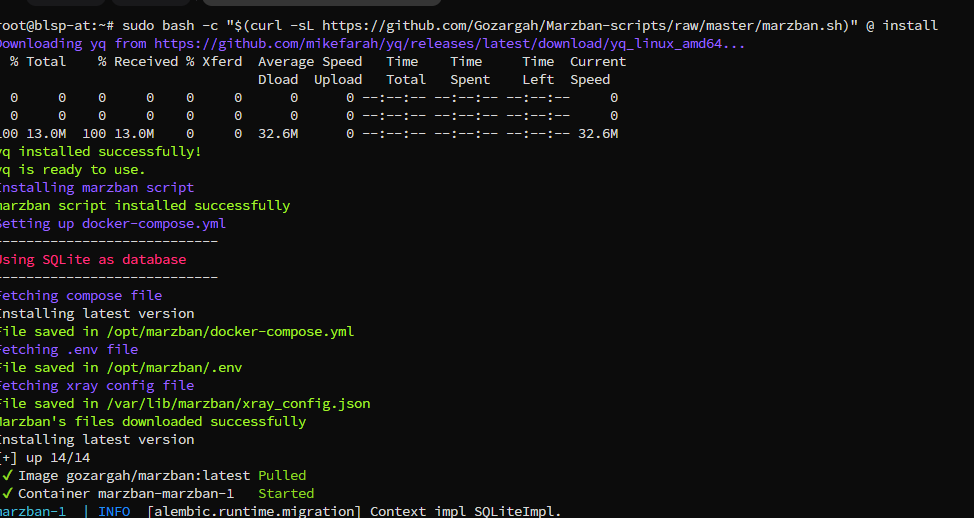Click the 'install' argument ending the command
The height and width of the screenshot is (518, 974).
[x=910, y=25]
